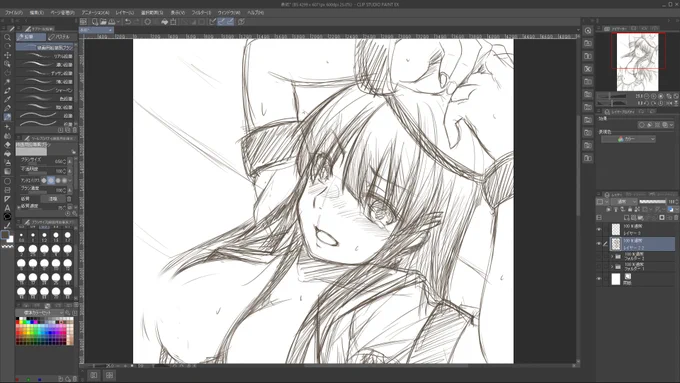Image resolution: width=680 pixels, height=383 pixels.
Task: Select the Auto select magic wand tool
Action: pyautogui.click(x=7, y=82)
